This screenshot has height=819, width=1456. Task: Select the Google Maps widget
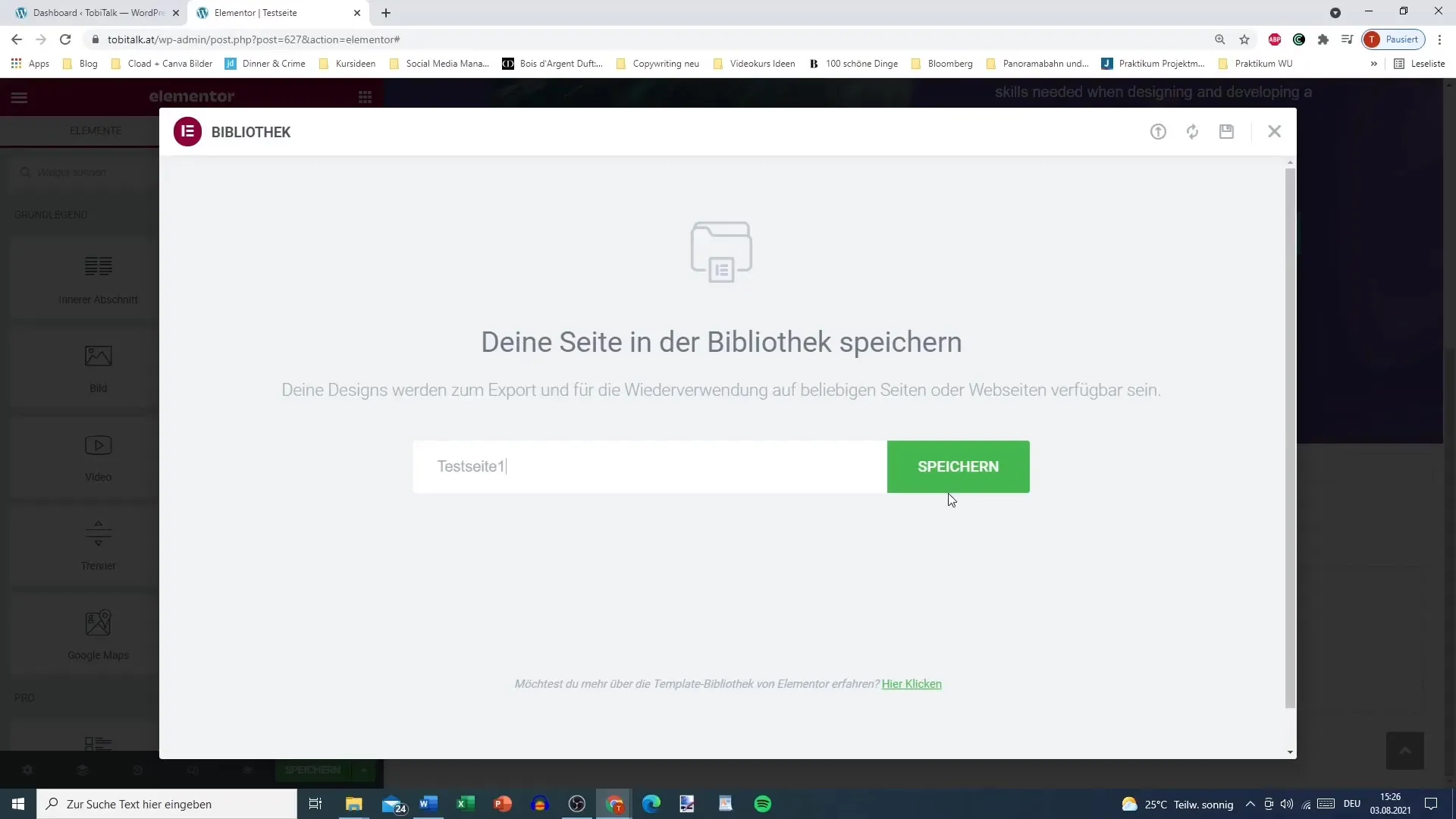click(99, 635)
